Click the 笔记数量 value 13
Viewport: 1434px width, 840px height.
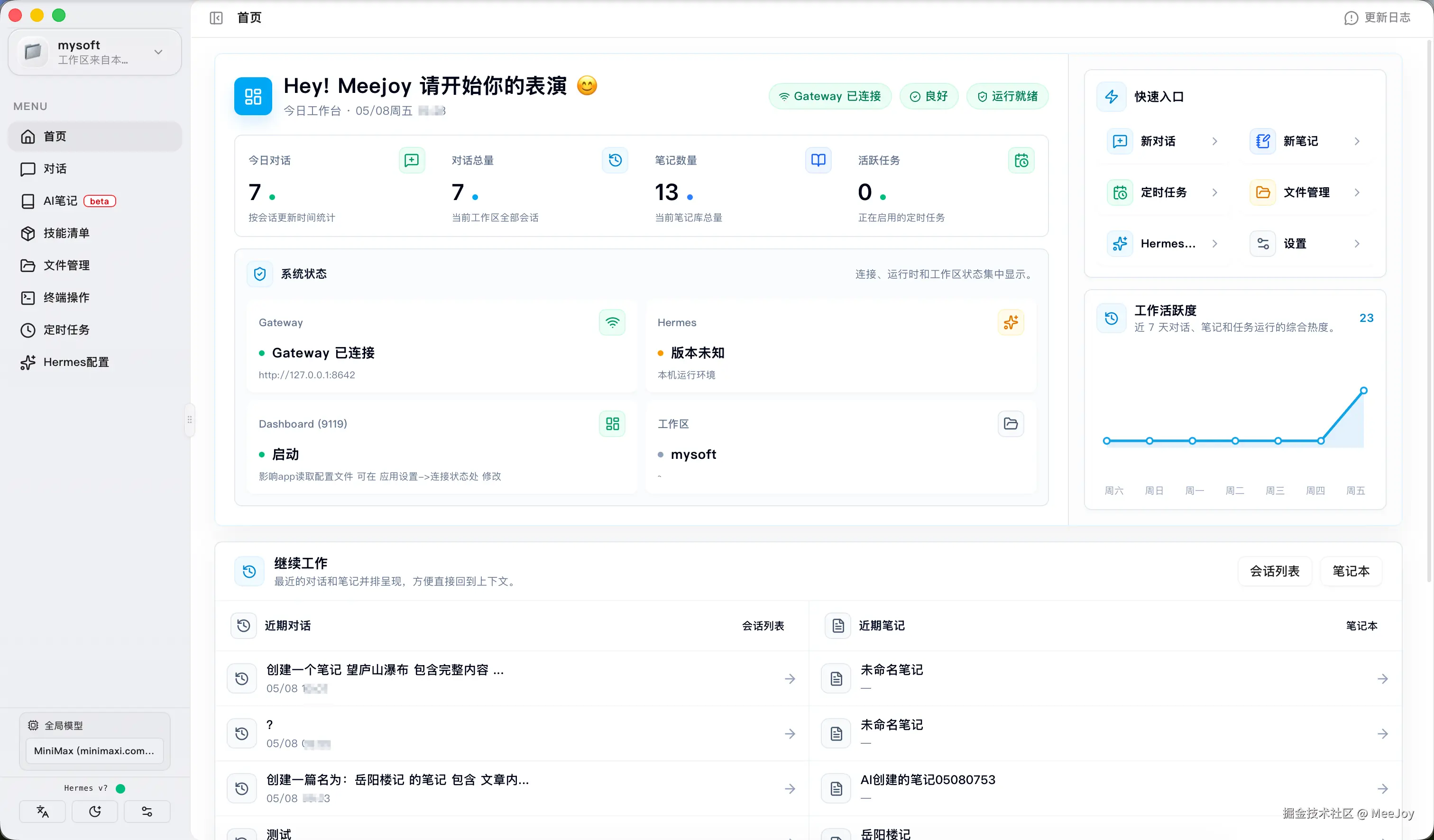coord(666,192)
